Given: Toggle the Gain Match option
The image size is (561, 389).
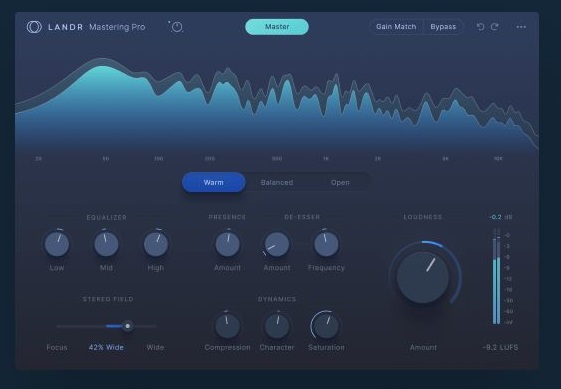Looking at the screenshot, I should [396, 27].
